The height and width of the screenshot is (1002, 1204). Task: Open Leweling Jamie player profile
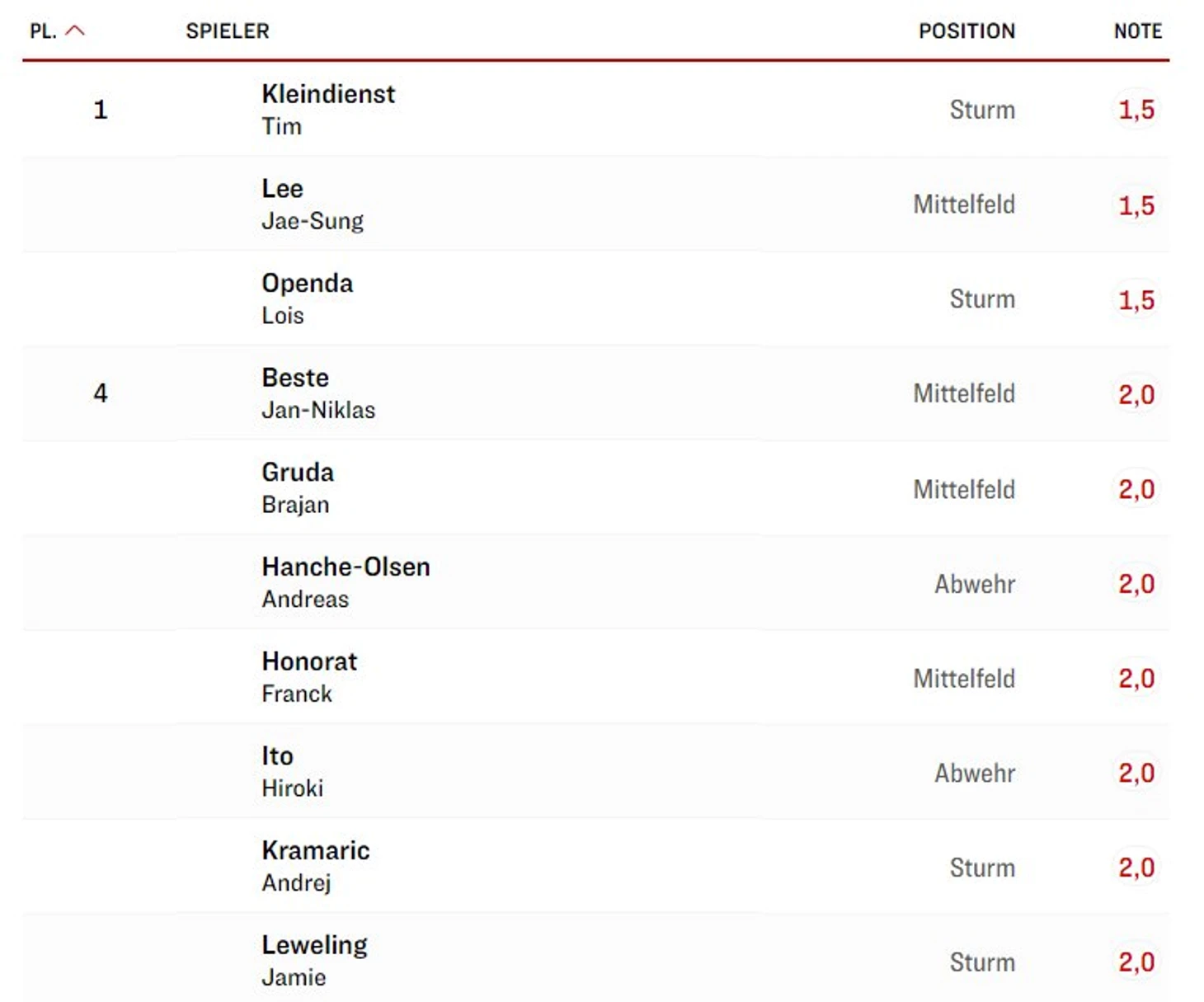click(314, 961)
